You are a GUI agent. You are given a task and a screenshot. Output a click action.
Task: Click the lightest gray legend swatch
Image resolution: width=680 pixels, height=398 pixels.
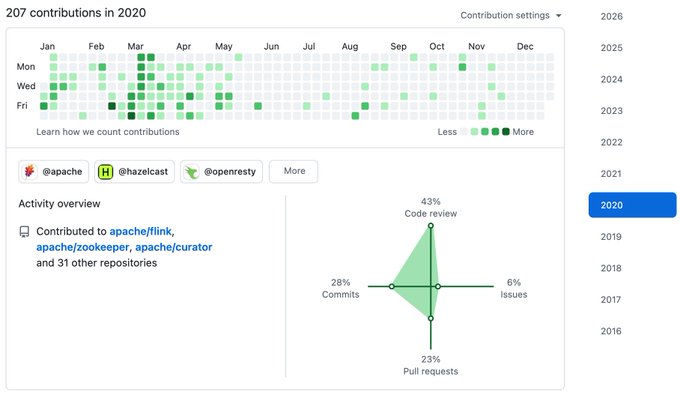pyautogui.click(x=464, y=131)
